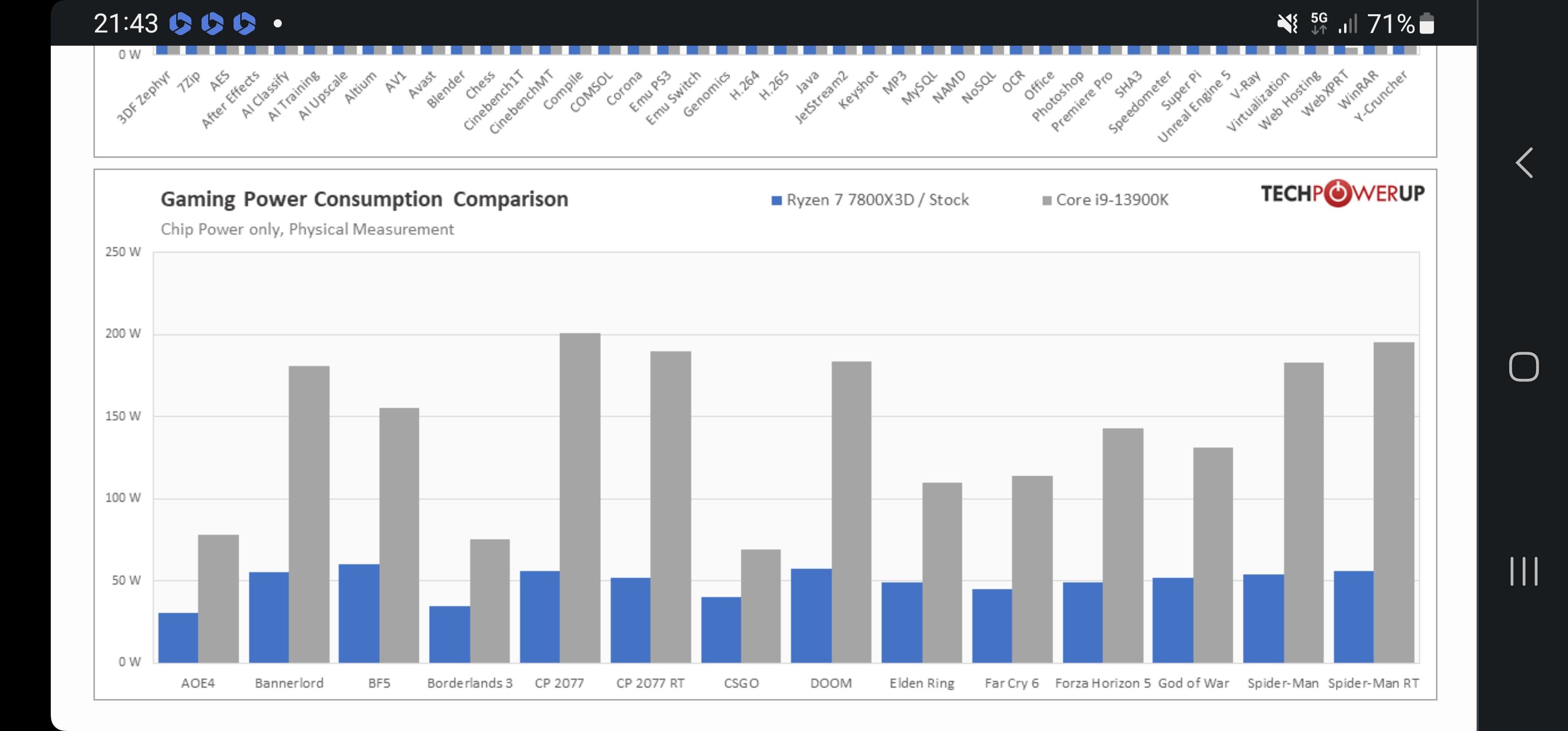This screenshot has width=1568, height=731.
Task: Tap the Android back navigation arrow
Action: (x=1523, y=163)
